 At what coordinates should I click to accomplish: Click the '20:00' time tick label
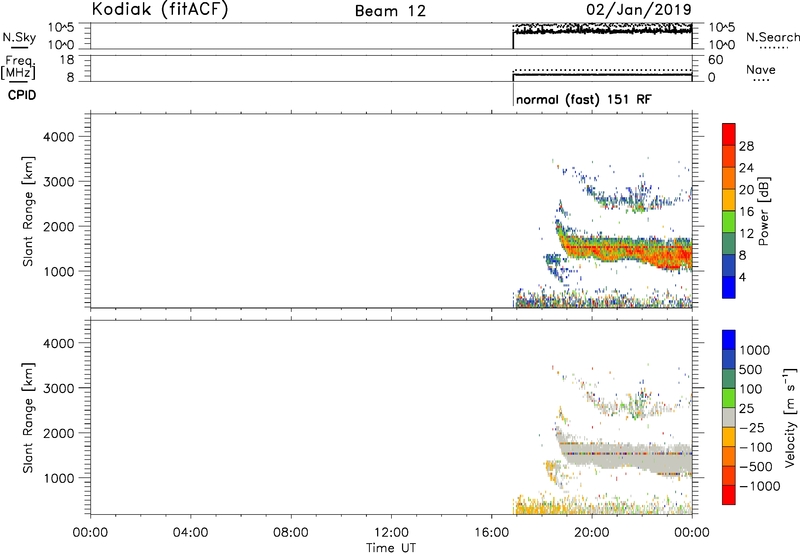(x=591, y=533)
